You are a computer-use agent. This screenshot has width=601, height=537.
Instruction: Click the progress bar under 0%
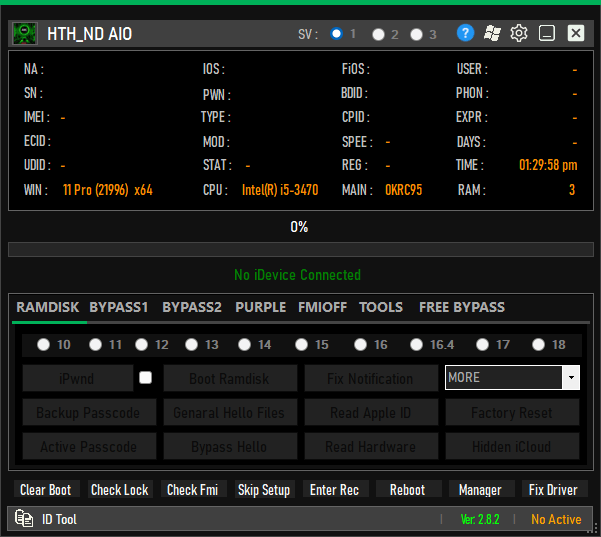(301, 250)
